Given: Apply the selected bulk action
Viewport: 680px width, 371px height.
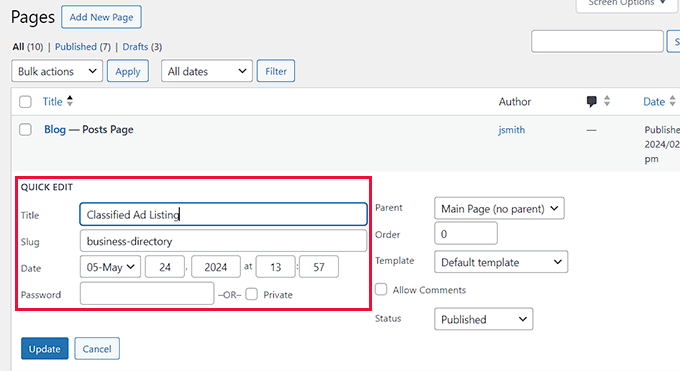Looking at the screenshot, I should (x=128, y=71).
